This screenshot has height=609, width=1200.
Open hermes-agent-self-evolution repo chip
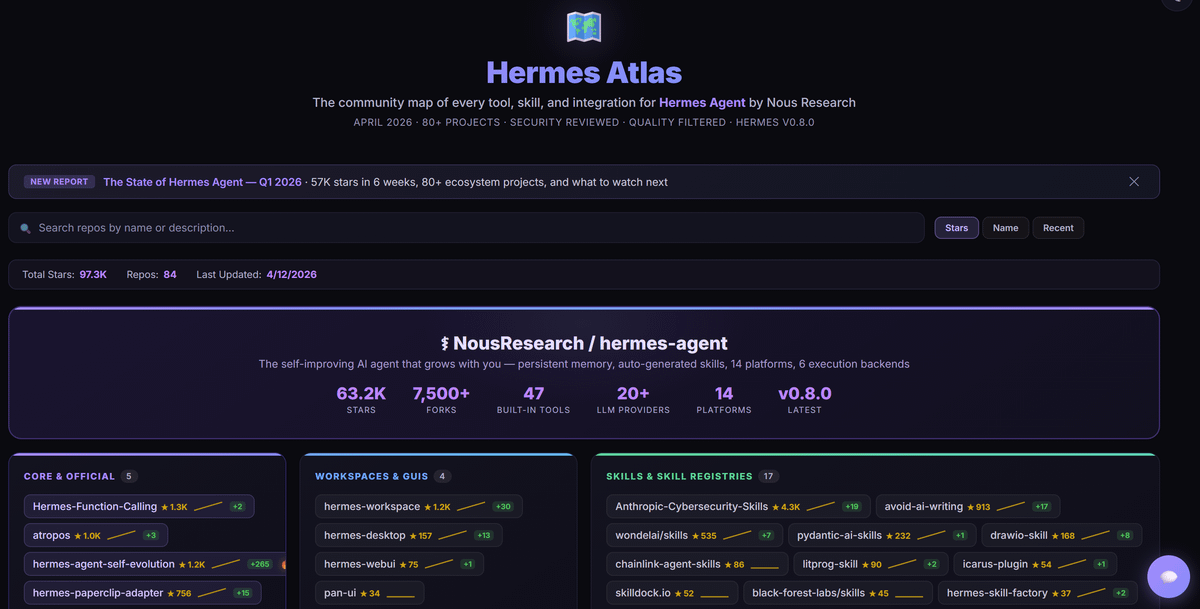click(x=154, y=564)
